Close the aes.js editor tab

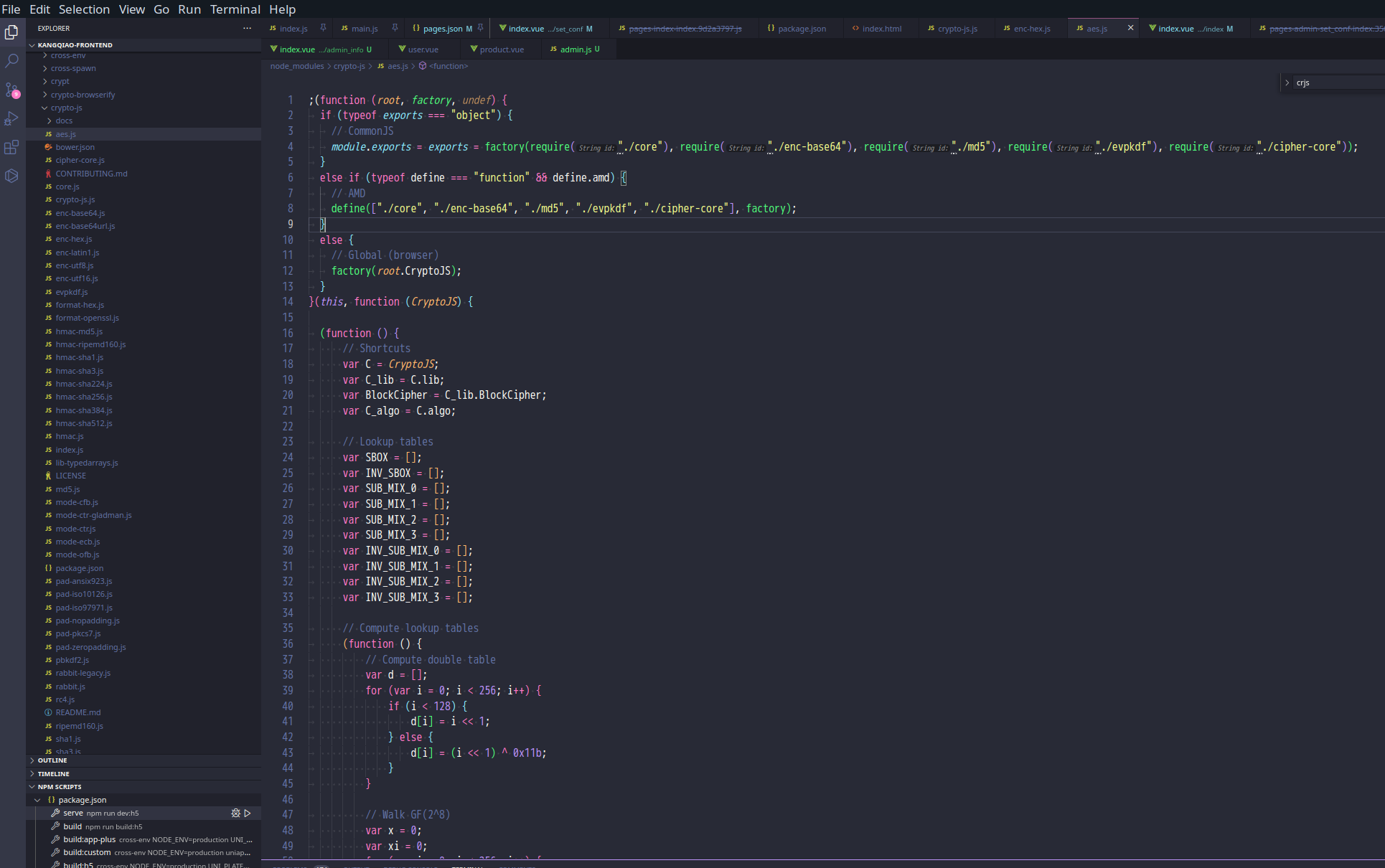[x=1131, y=28]
